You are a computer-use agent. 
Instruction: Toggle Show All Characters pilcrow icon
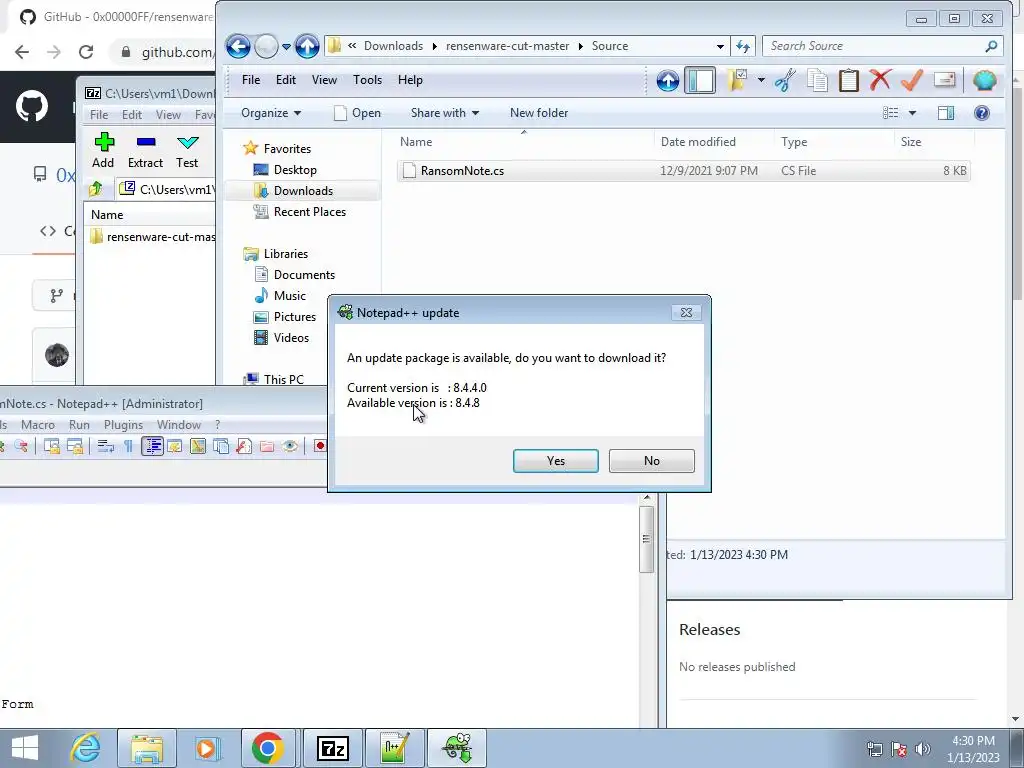tap(129, 446)
